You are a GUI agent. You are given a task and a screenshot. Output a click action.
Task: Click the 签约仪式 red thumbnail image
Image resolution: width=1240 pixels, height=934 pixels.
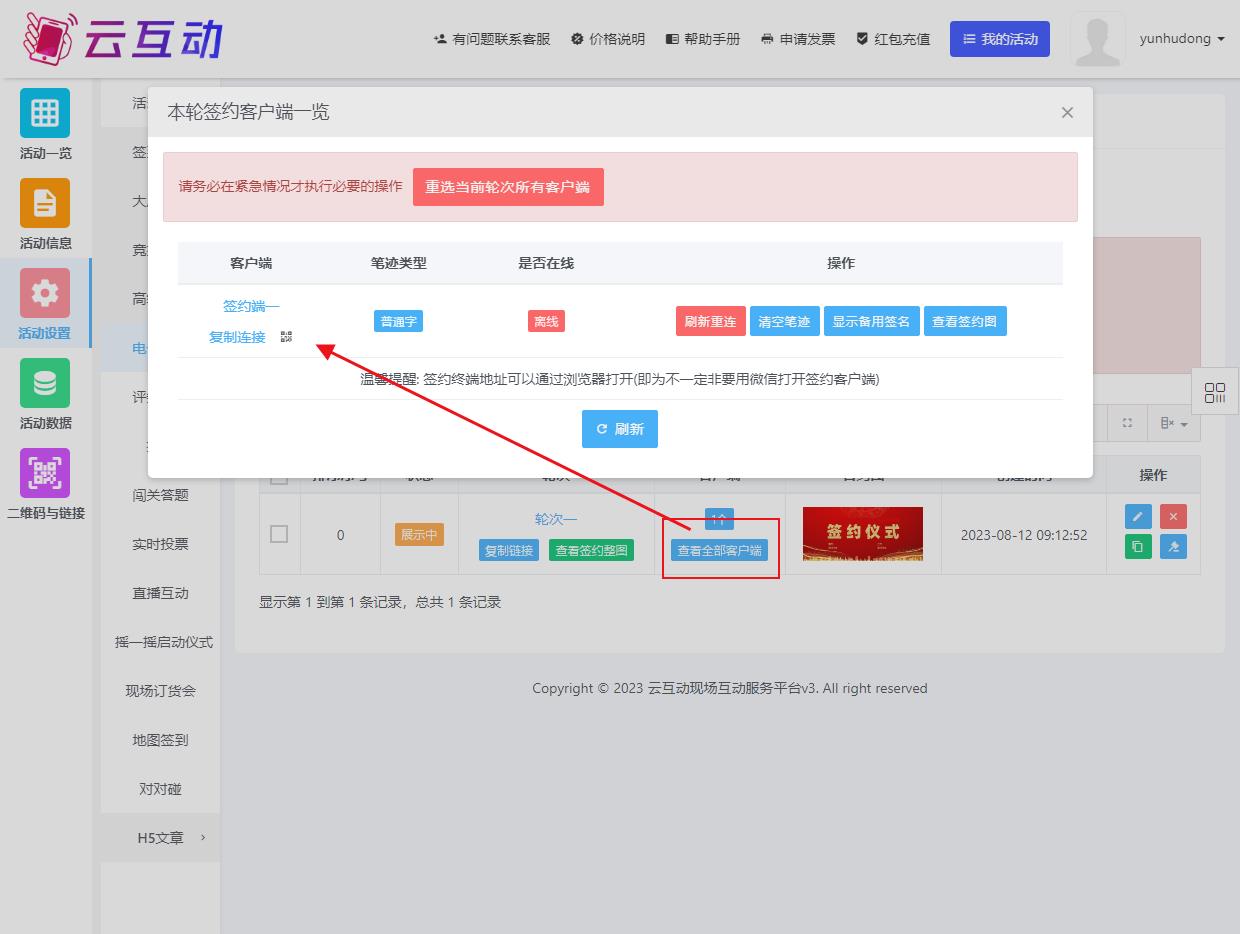point(862,533)
